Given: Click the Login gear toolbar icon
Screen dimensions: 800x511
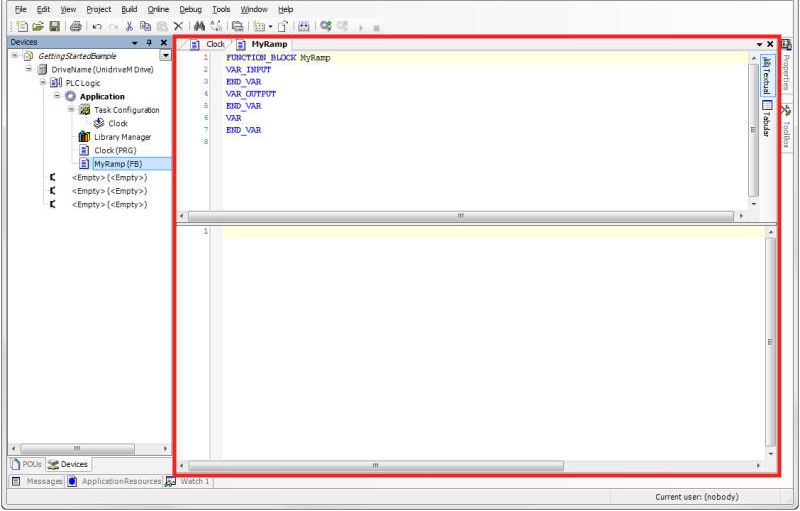Looking at the screenshot, I should tap(326, 26).
